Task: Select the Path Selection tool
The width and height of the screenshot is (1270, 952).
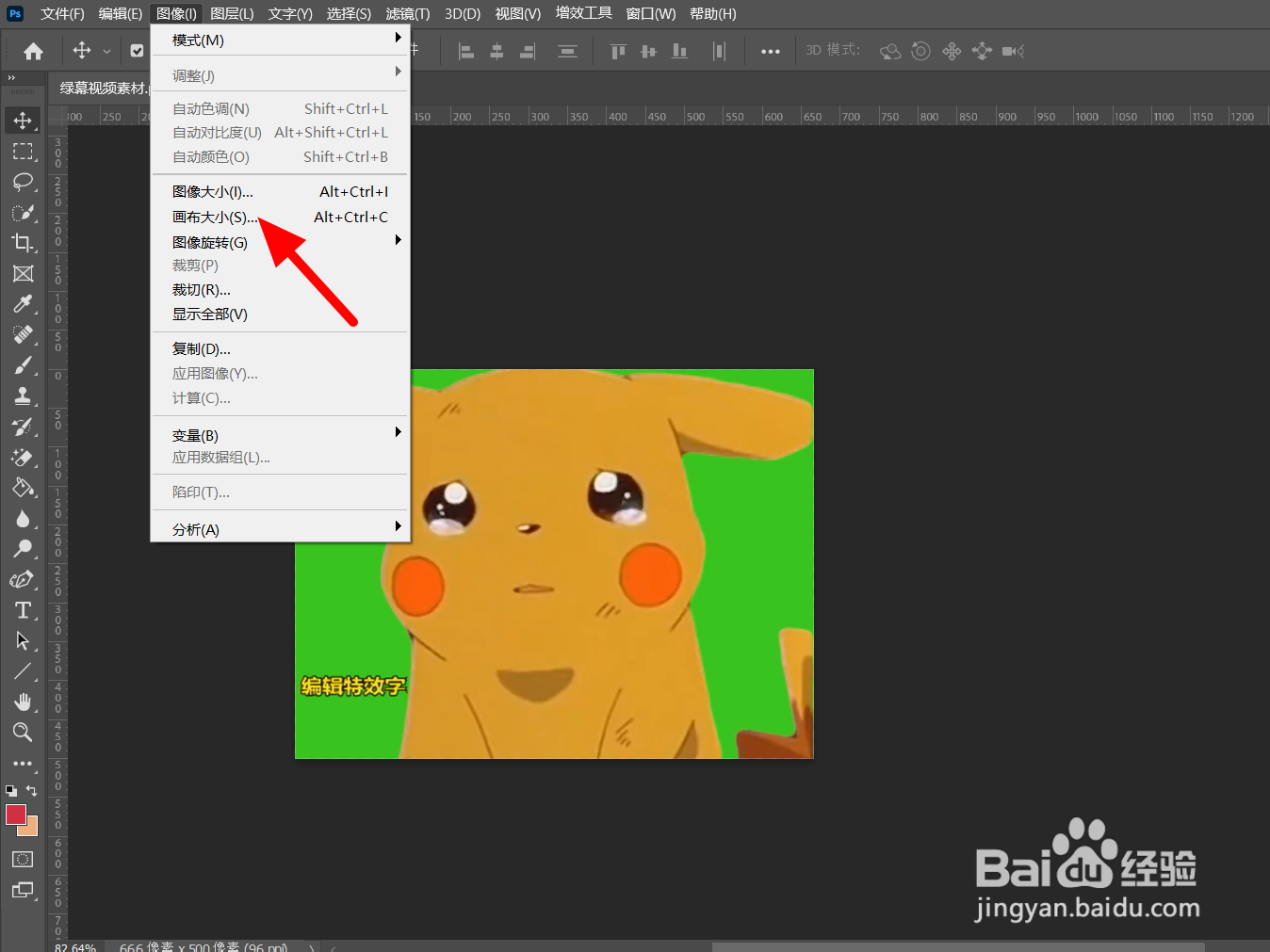Action: coord(23,641)
